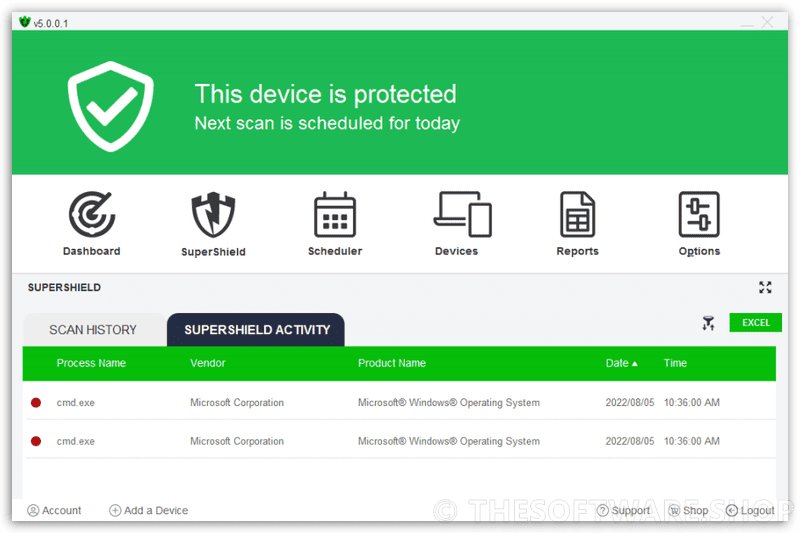
Task: Click Add a Device
Action: pos(148,510)
